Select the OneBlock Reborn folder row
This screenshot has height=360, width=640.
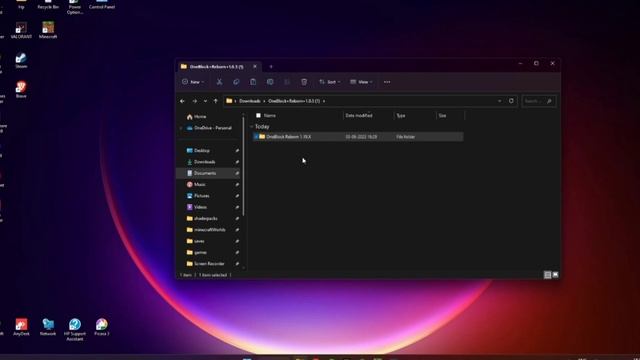(358, 137)
